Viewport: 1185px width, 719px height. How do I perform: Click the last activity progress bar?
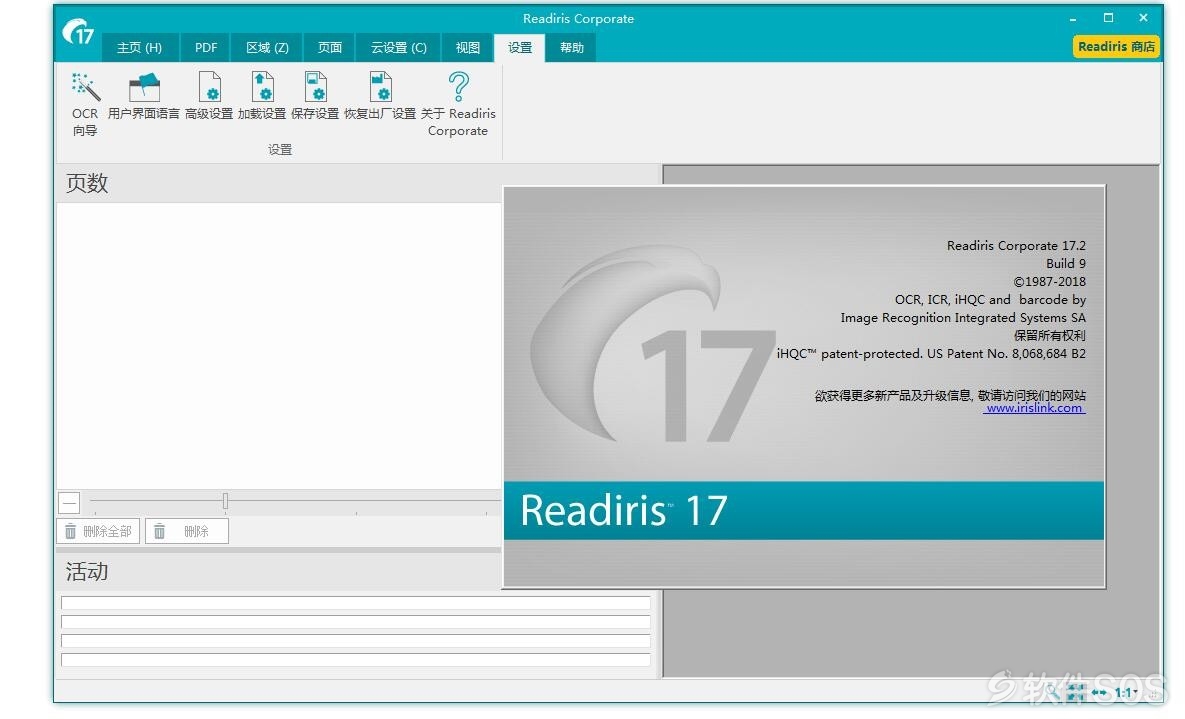tap(355, 660)
